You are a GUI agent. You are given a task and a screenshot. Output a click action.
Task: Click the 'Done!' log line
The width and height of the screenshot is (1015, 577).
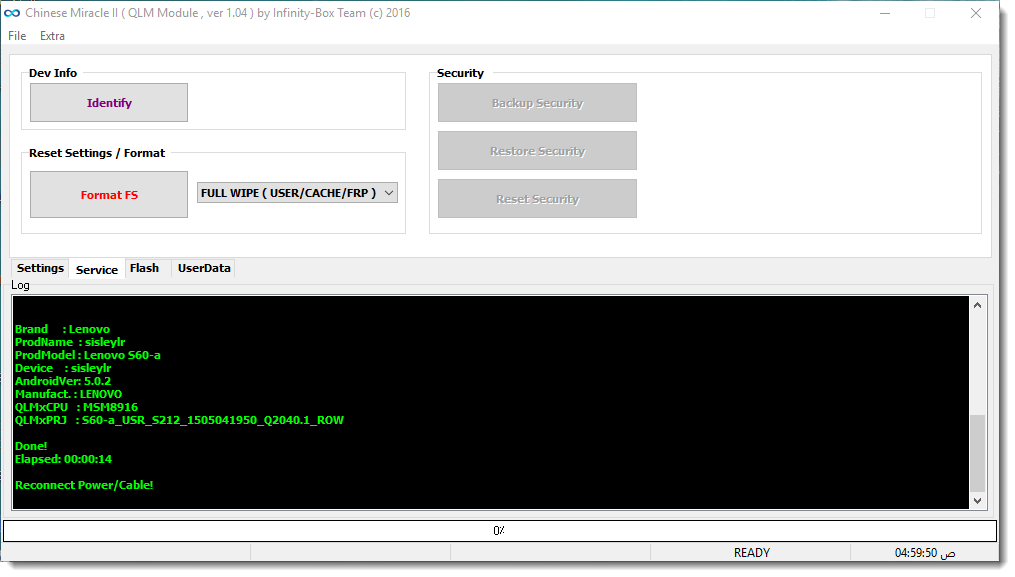click(31, 446)
